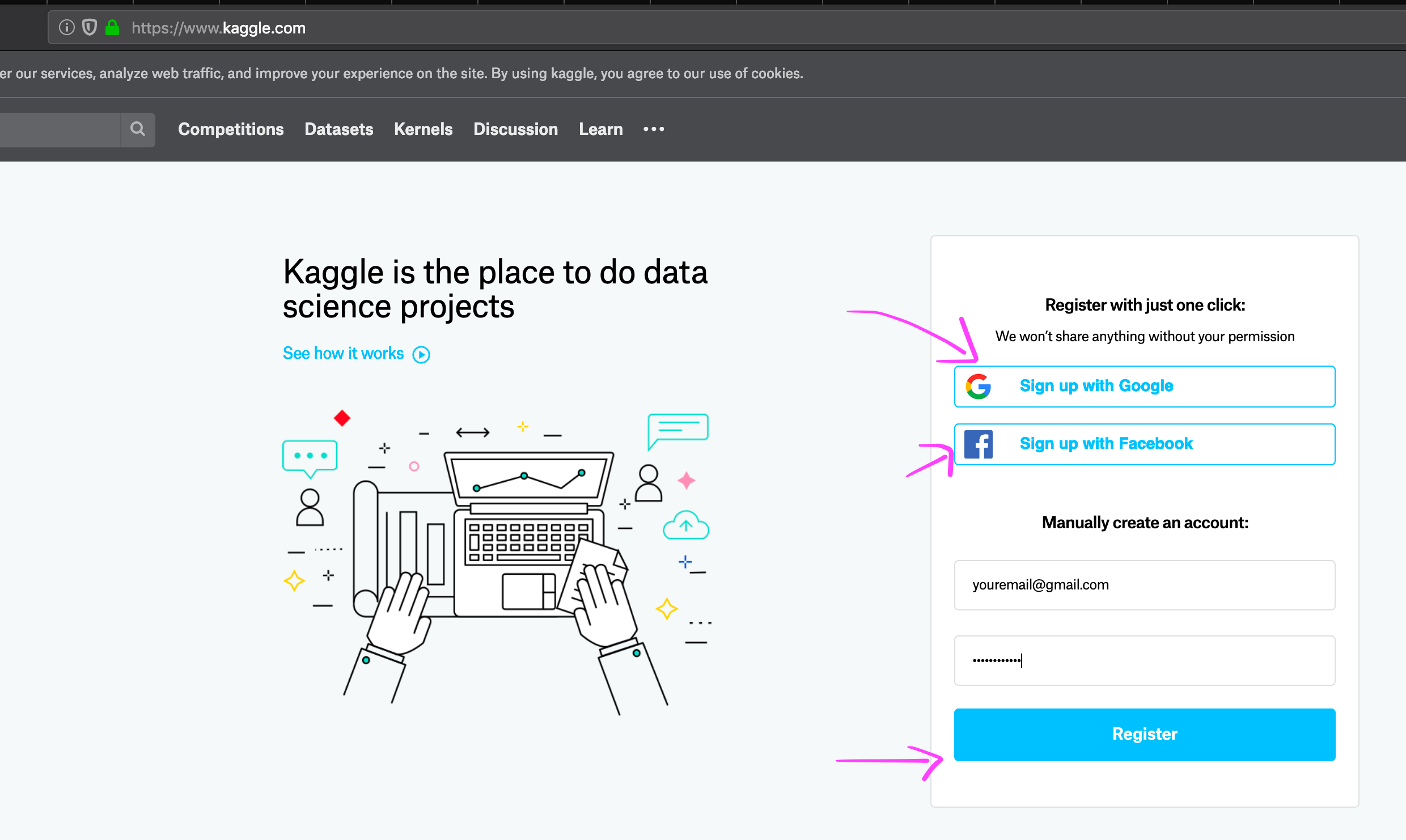The height and width of the screenshot is (840, 1406).
Task: Follow the See how it works link
Action: pyautogui.click(x=343, y=354)
